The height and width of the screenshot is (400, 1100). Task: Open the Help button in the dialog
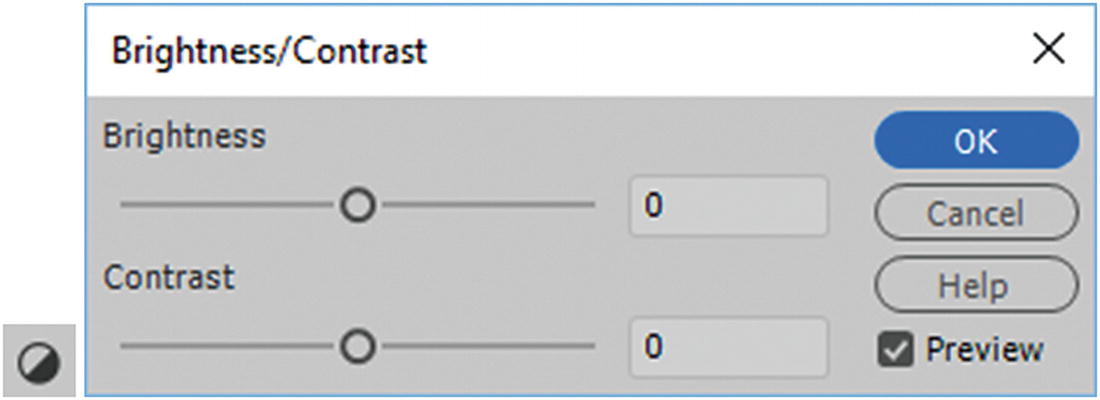(x=976, y=287)
